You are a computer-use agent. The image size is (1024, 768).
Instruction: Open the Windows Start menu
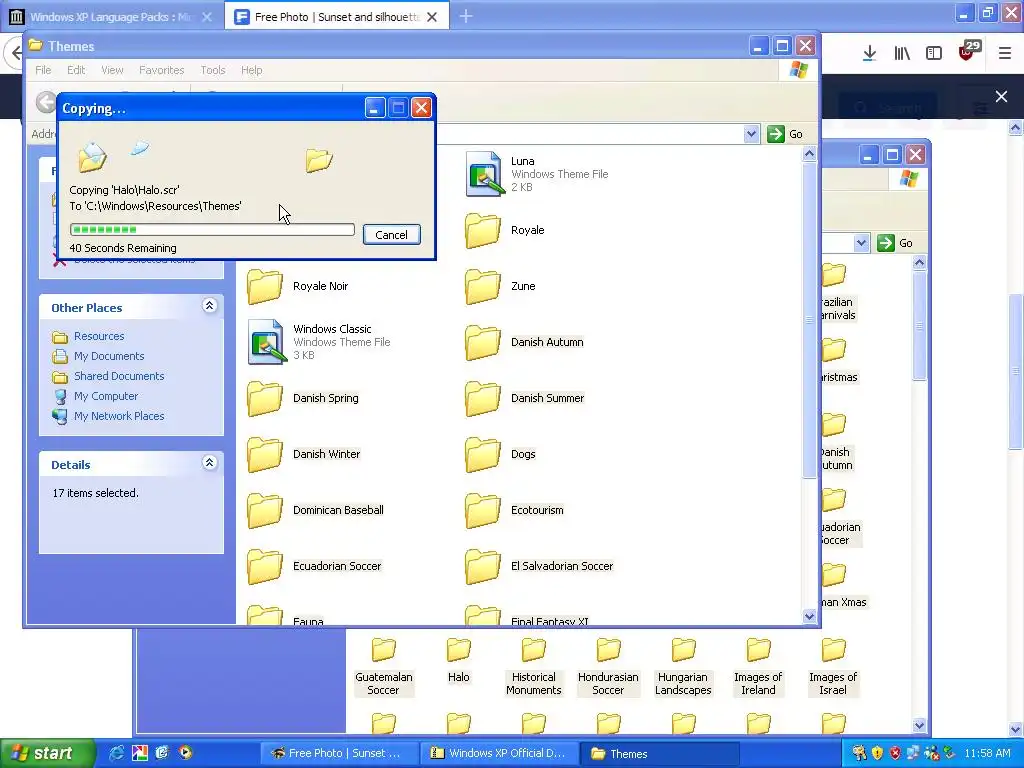point(47,753)
